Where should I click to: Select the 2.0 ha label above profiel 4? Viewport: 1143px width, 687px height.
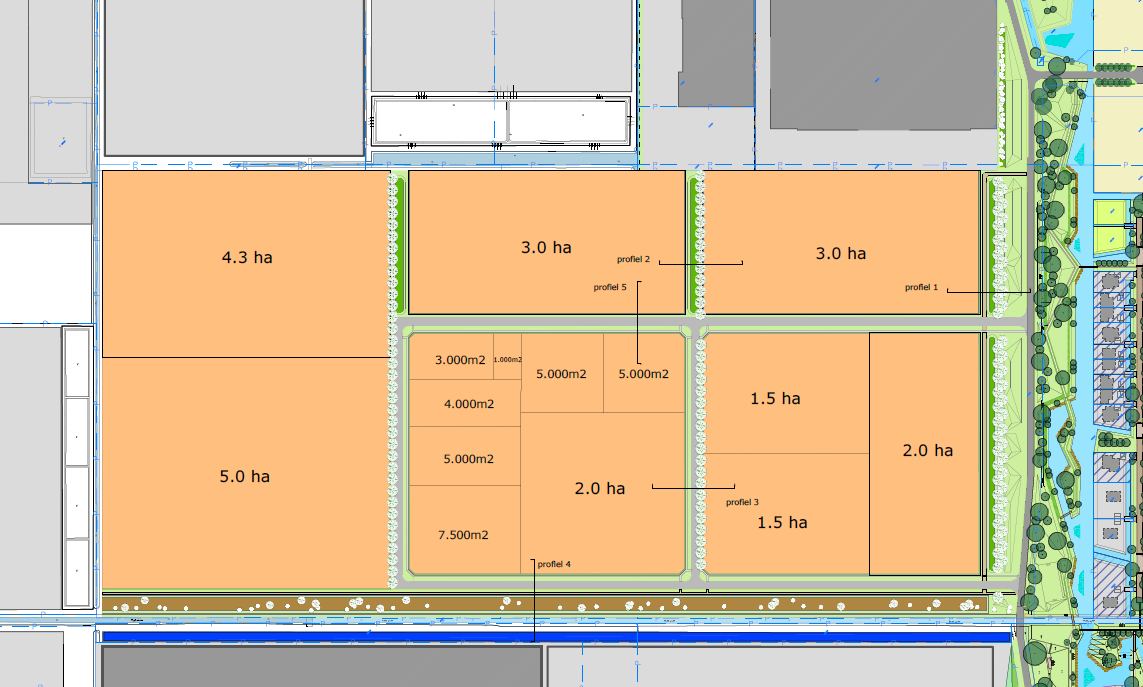[600, 489]
